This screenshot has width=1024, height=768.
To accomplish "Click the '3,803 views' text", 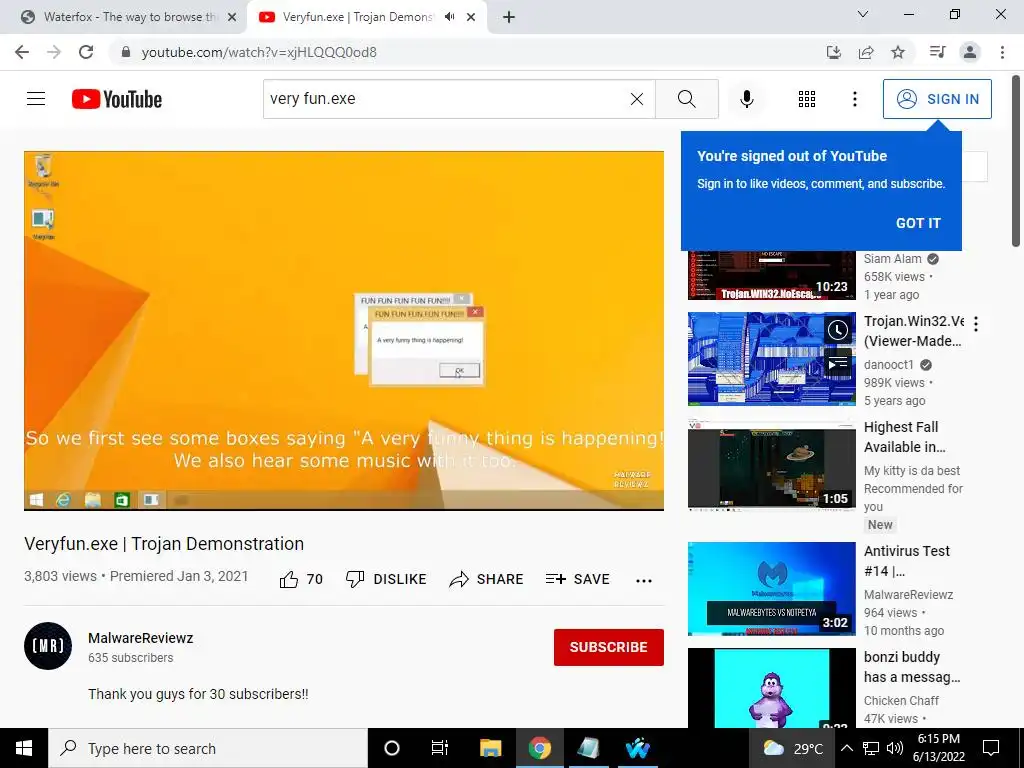I will (x=60, y=576).
